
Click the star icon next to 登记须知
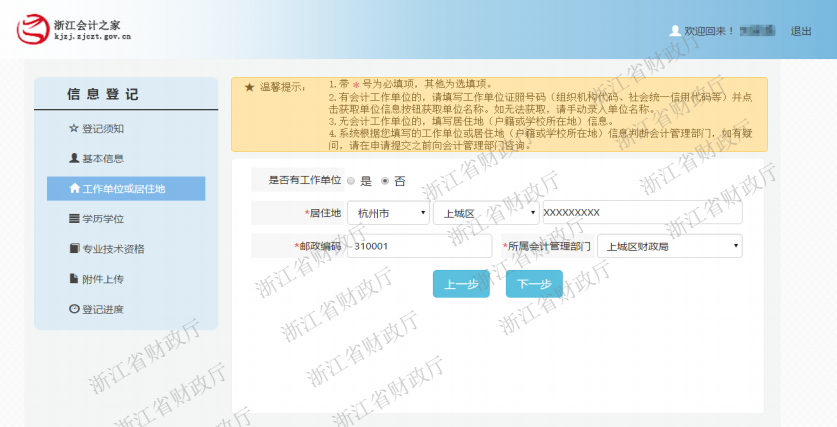[73, 129]
